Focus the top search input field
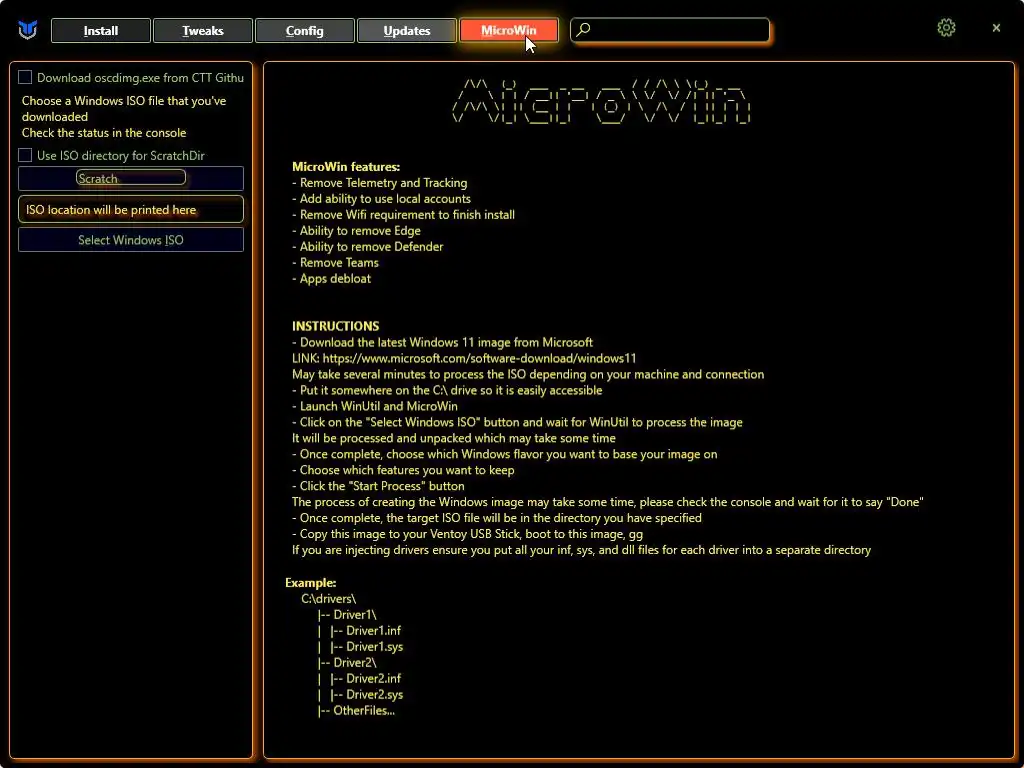This screenshot has height=768, width=1024. pos(670,30)
